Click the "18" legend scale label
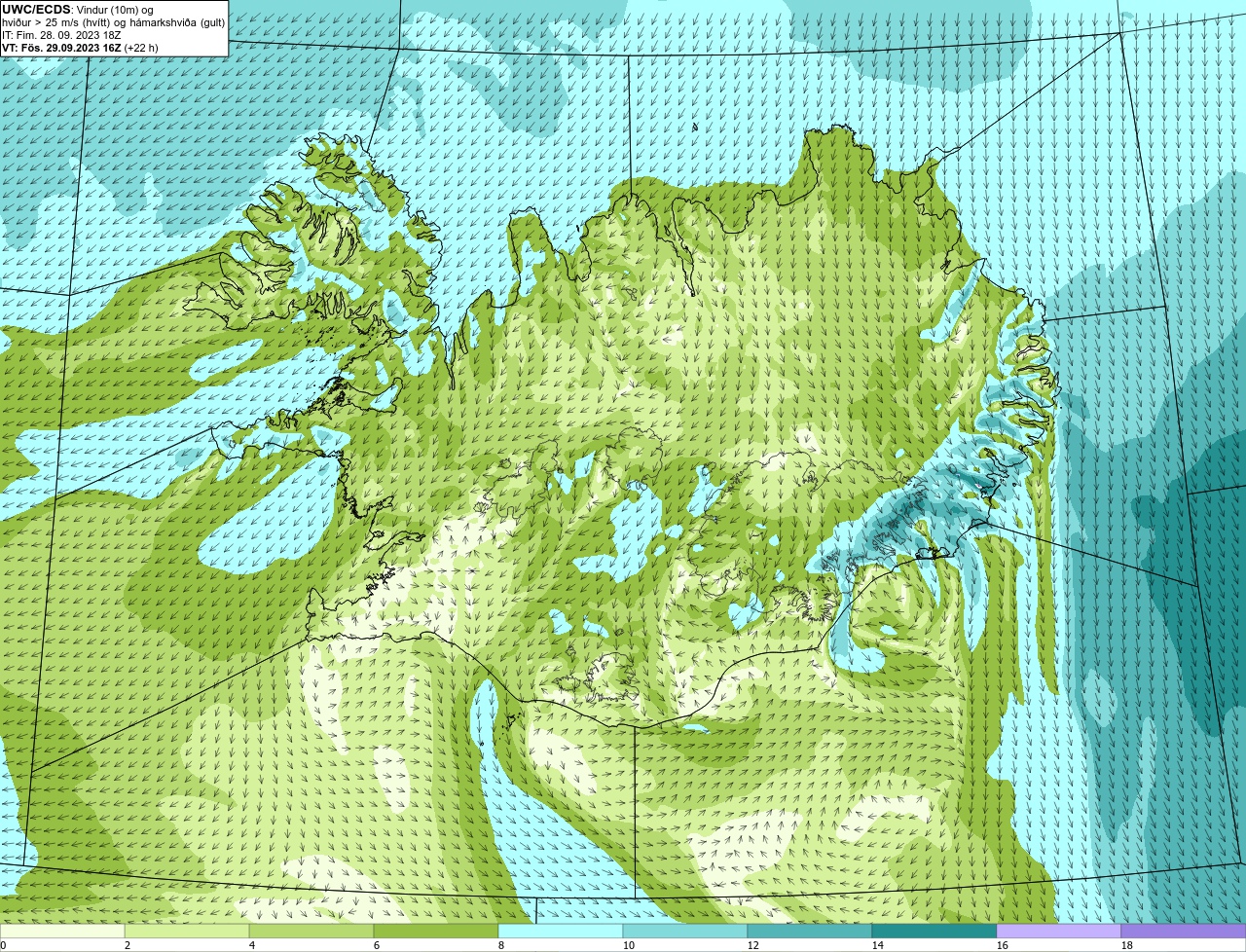The height and width of the screenshot is (952, 1246). pos(1127,945)
